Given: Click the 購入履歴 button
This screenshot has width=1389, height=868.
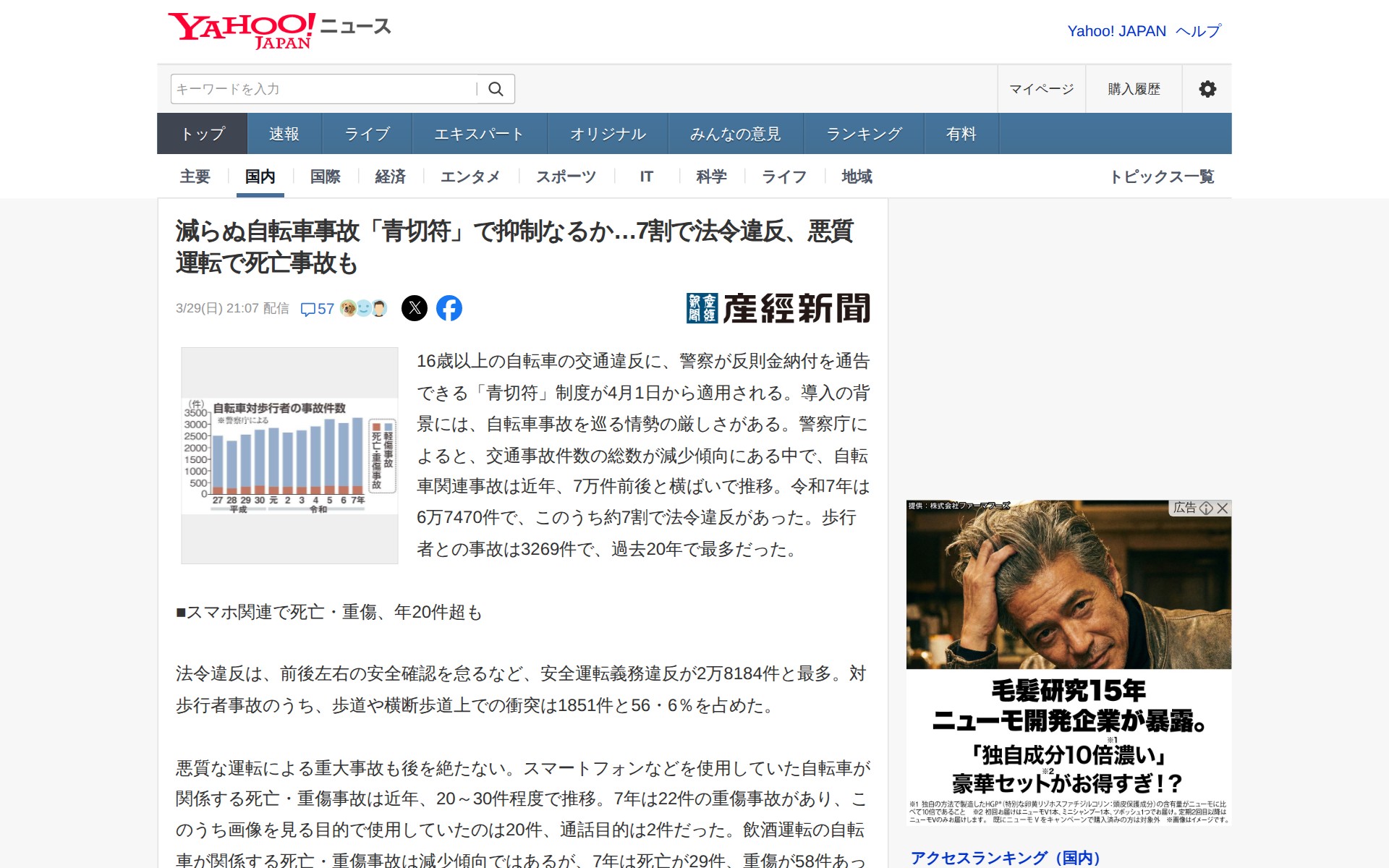Looking at the screenshot, I should pyautogui.click(x=1134, y=89).
